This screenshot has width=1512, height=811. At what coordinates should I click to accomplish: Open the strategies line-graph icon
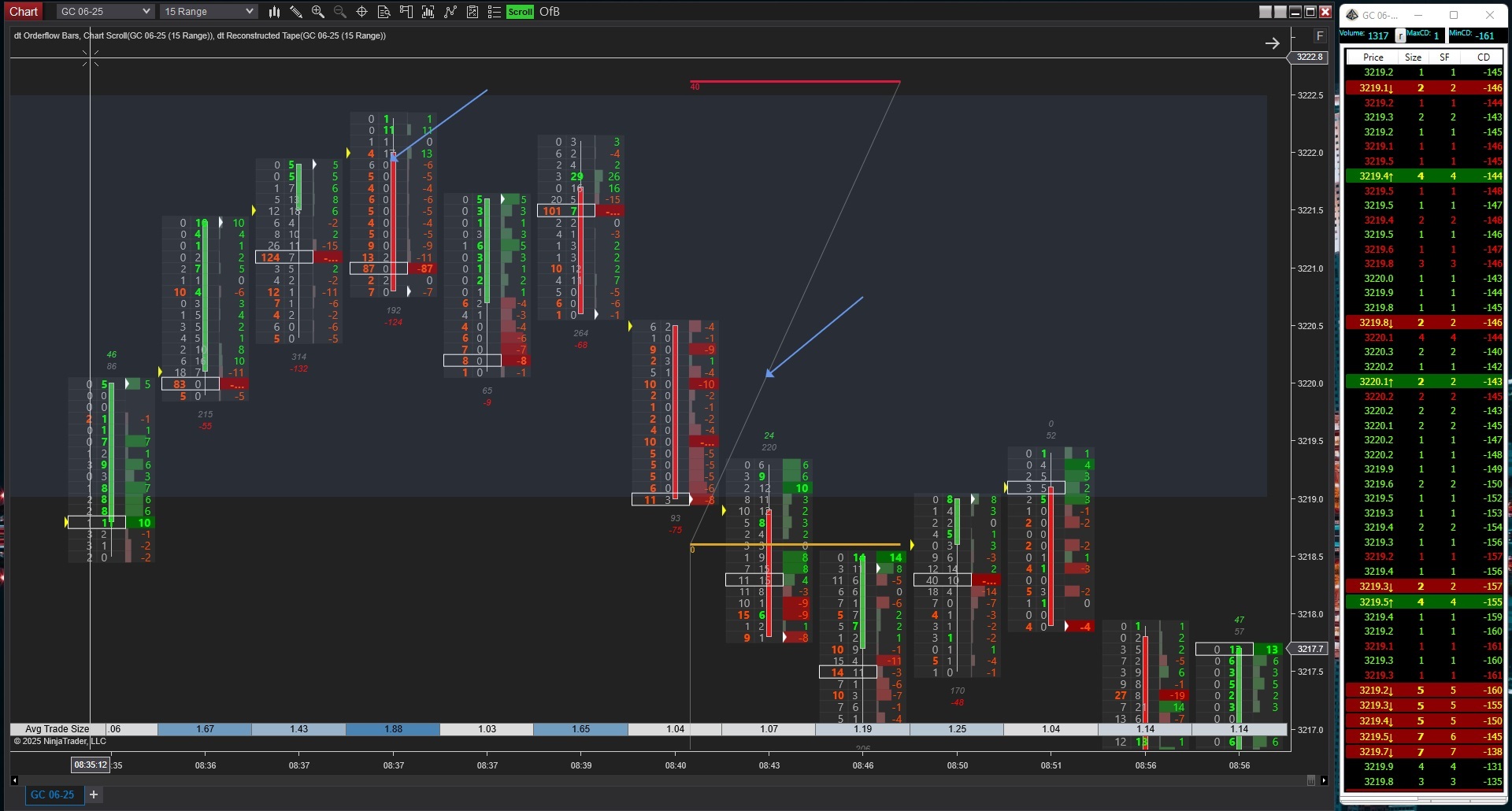[x=450, y=12]
